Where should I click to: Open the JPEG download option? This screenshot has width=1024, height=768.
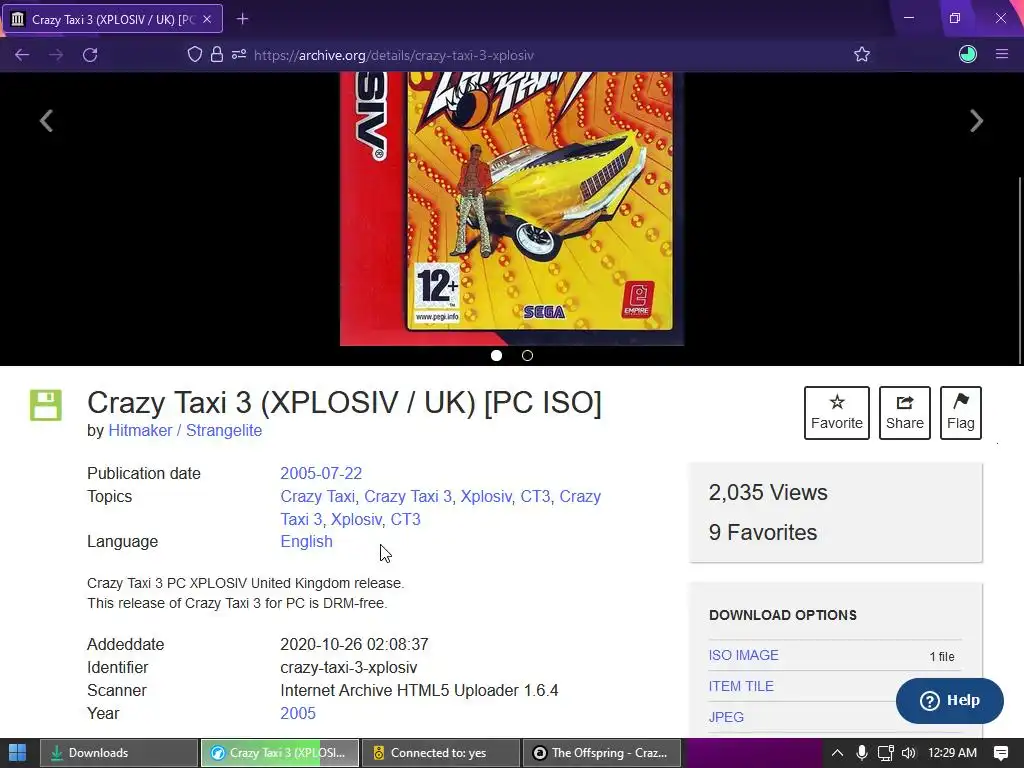726,717
